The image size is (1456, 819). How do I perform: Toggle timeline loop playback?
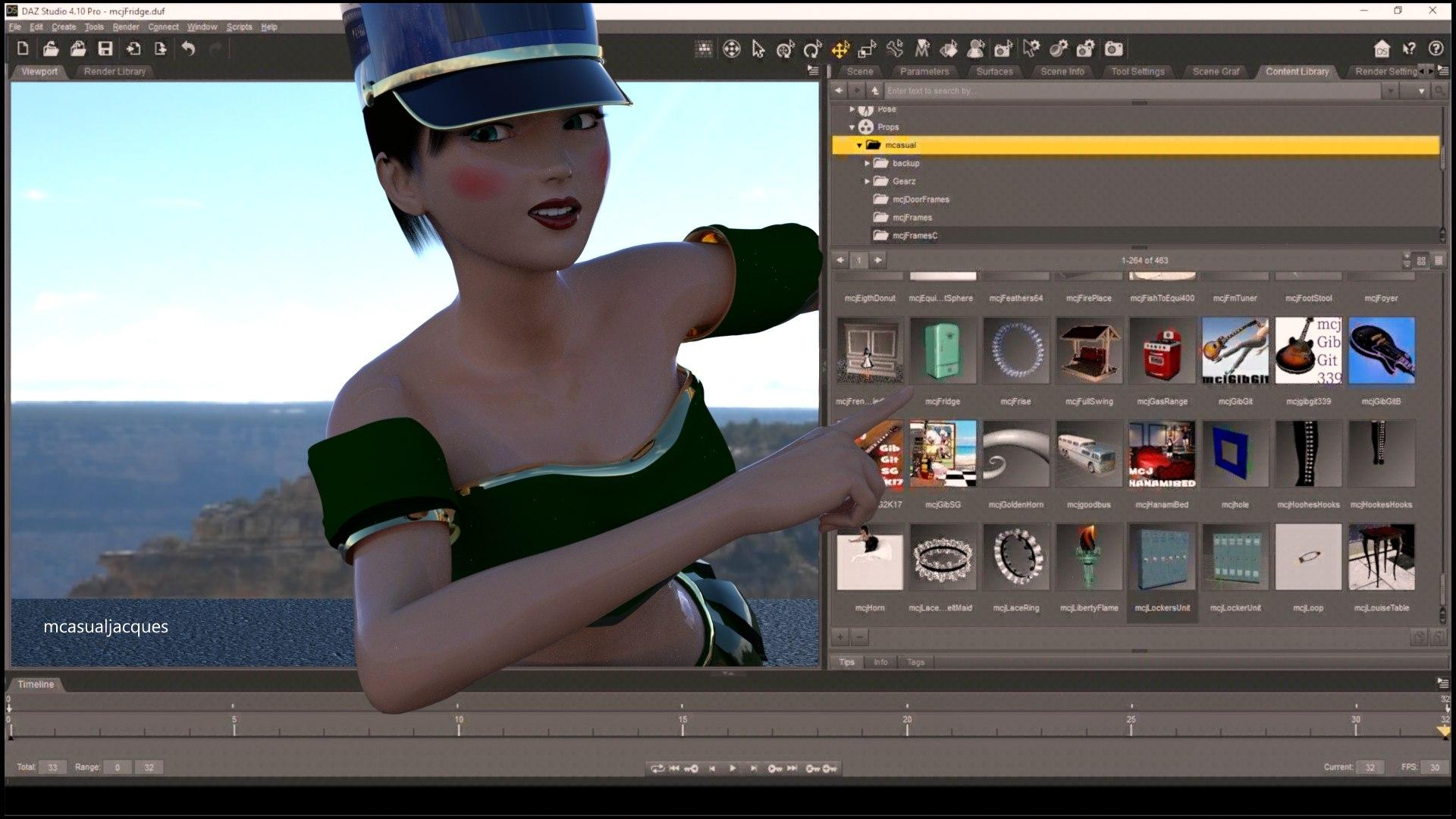point(657,768)
